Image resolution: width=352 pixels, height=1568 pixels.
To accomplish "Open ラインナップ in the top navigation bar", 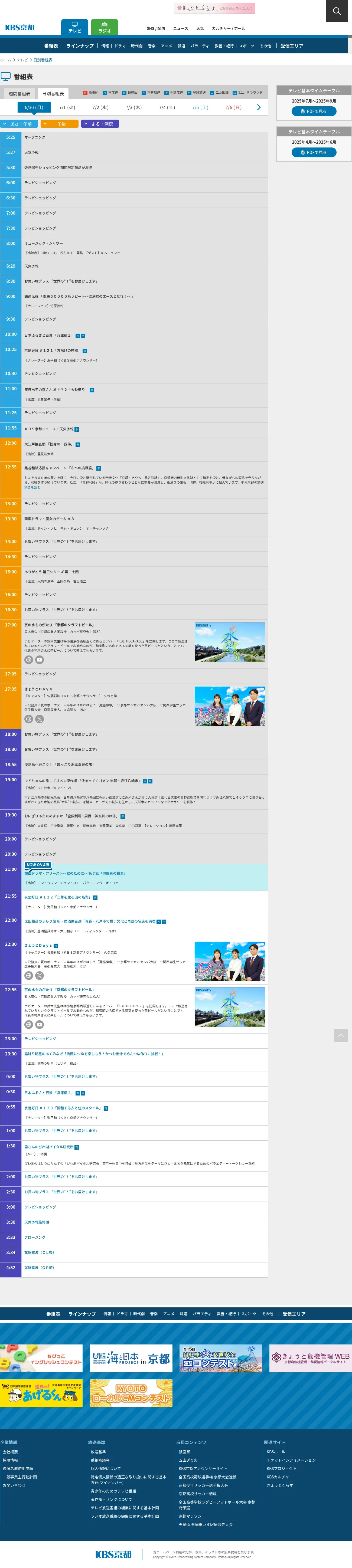I will pyautogui.click(x=80, y=46).
